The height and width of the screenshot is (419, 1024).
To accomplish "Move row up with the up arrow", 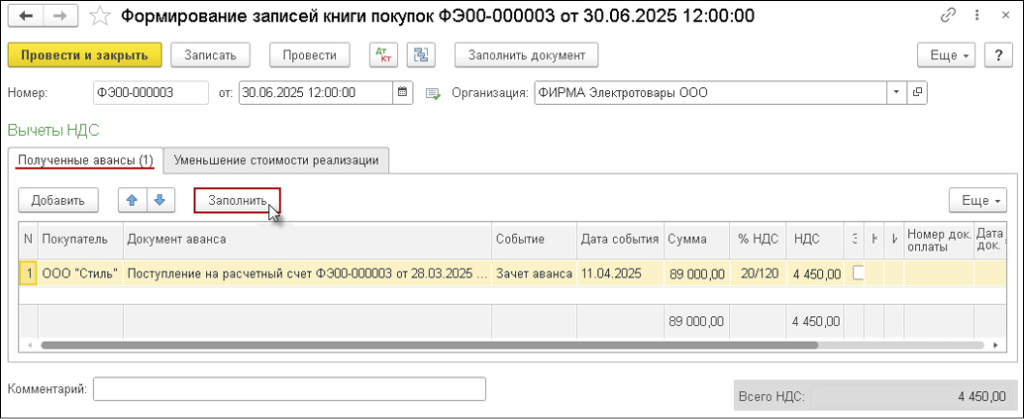I will tap(131, 200).
